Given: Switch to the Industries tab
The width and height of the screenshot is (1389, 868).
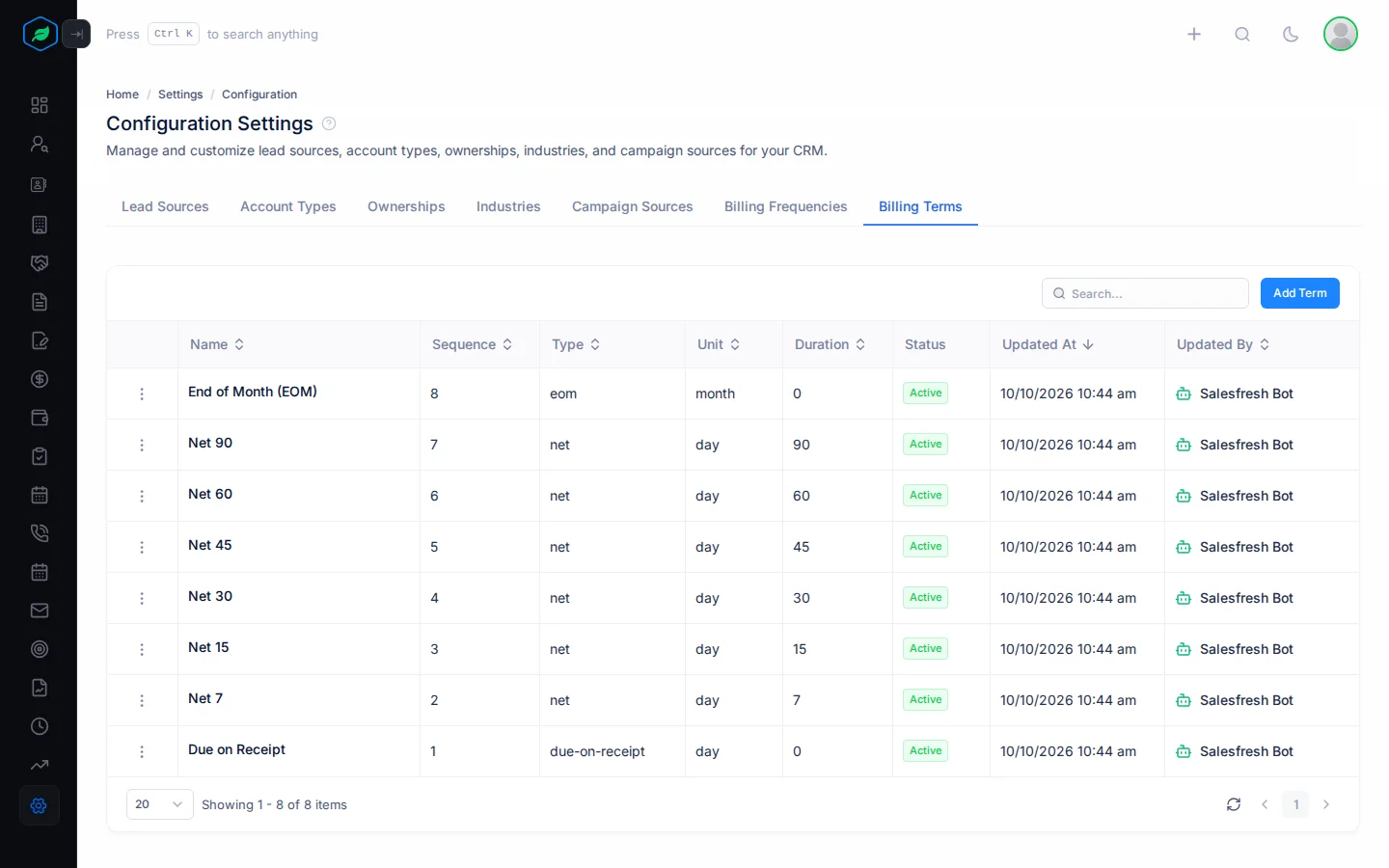Looking at the screenshot, I should [x=508, y=206].
